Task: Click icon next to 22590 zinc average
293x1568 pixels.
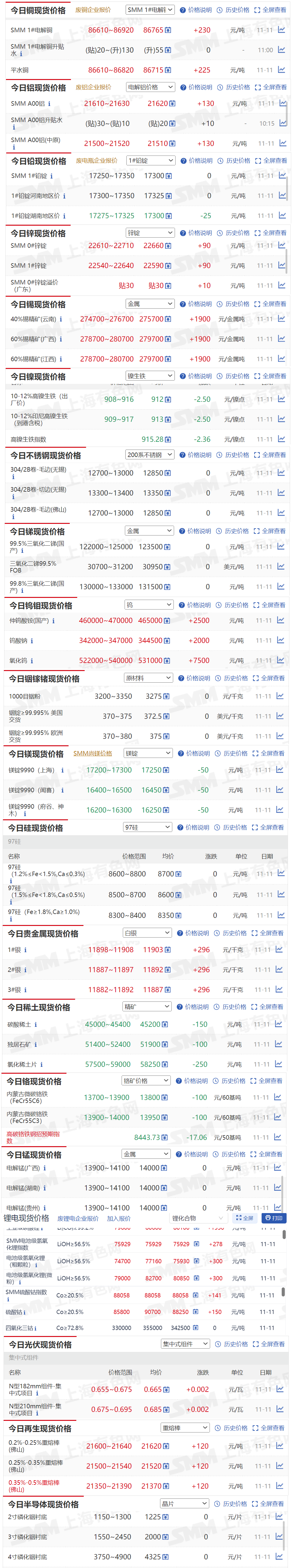Action: [168, 265]
